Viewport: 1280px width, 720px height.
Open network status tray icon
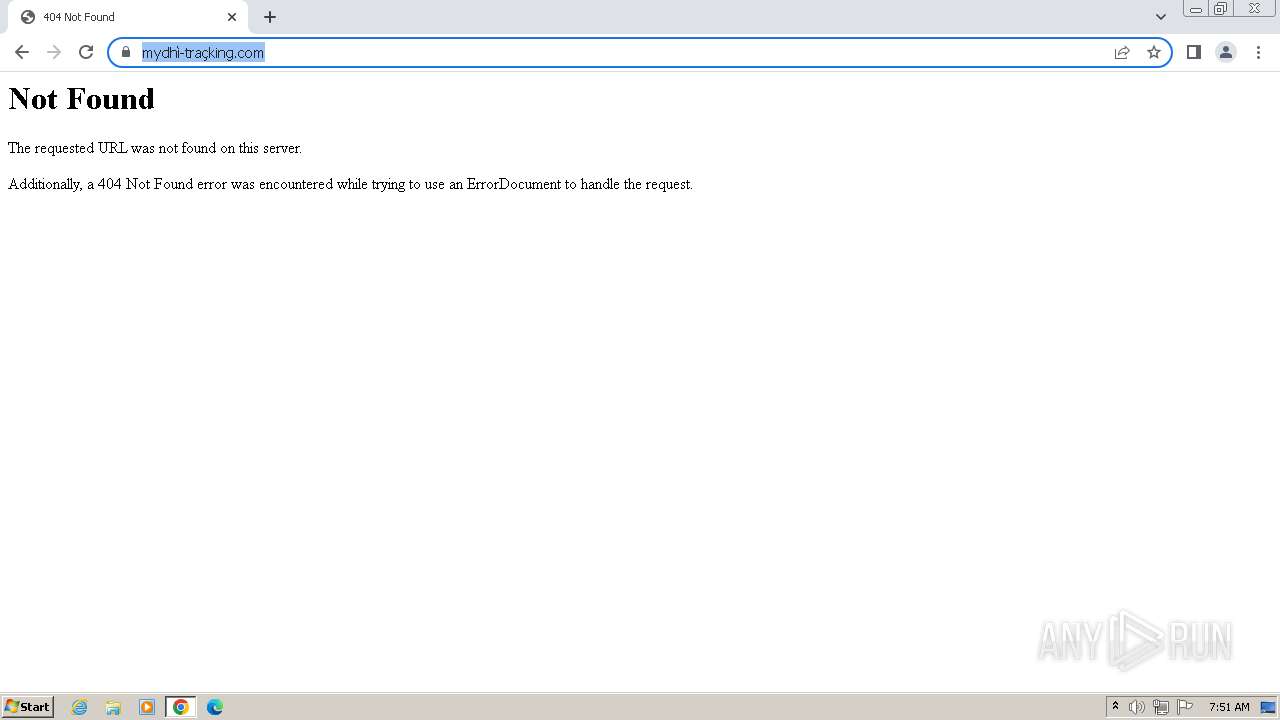(x=1161, y=707)
